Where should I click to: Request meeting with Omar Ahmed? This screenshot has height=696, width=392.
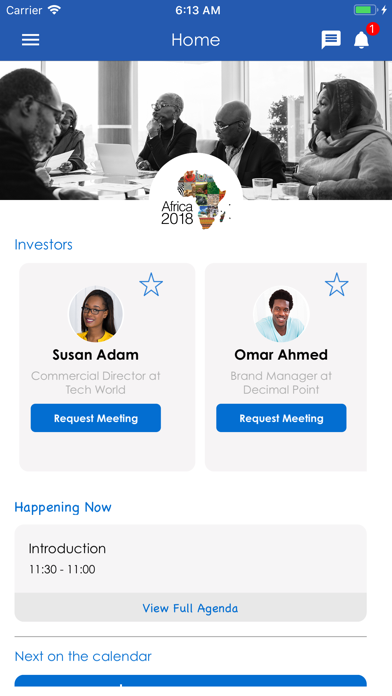point(281,418)
